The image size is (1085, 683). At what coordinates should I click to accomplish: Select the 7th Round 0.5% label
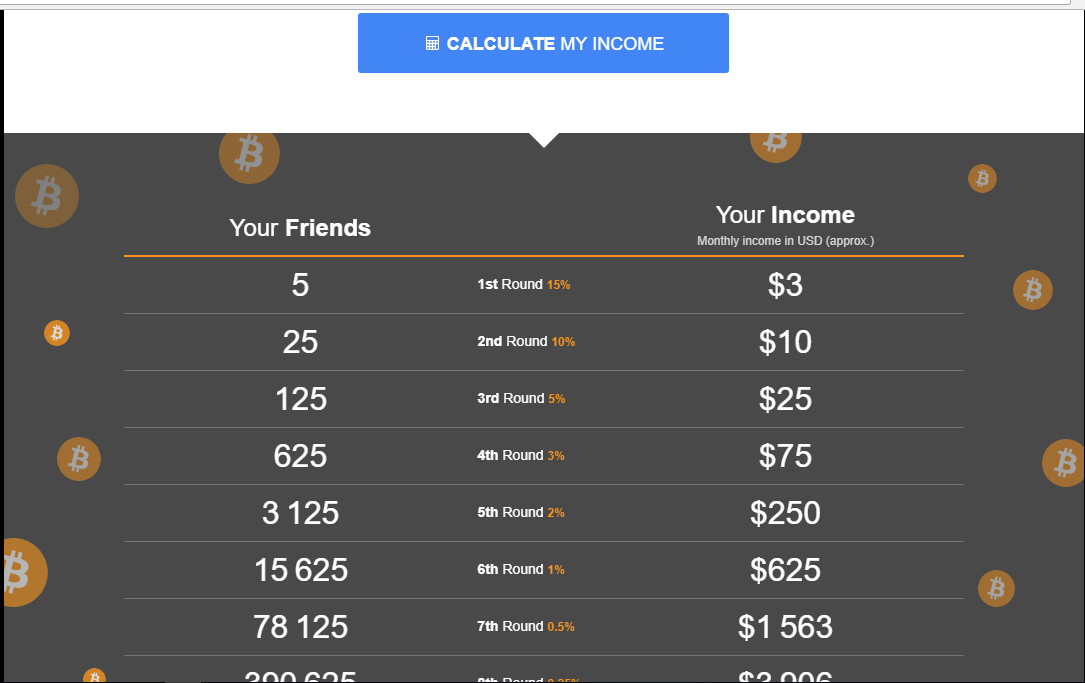[525, 626]
